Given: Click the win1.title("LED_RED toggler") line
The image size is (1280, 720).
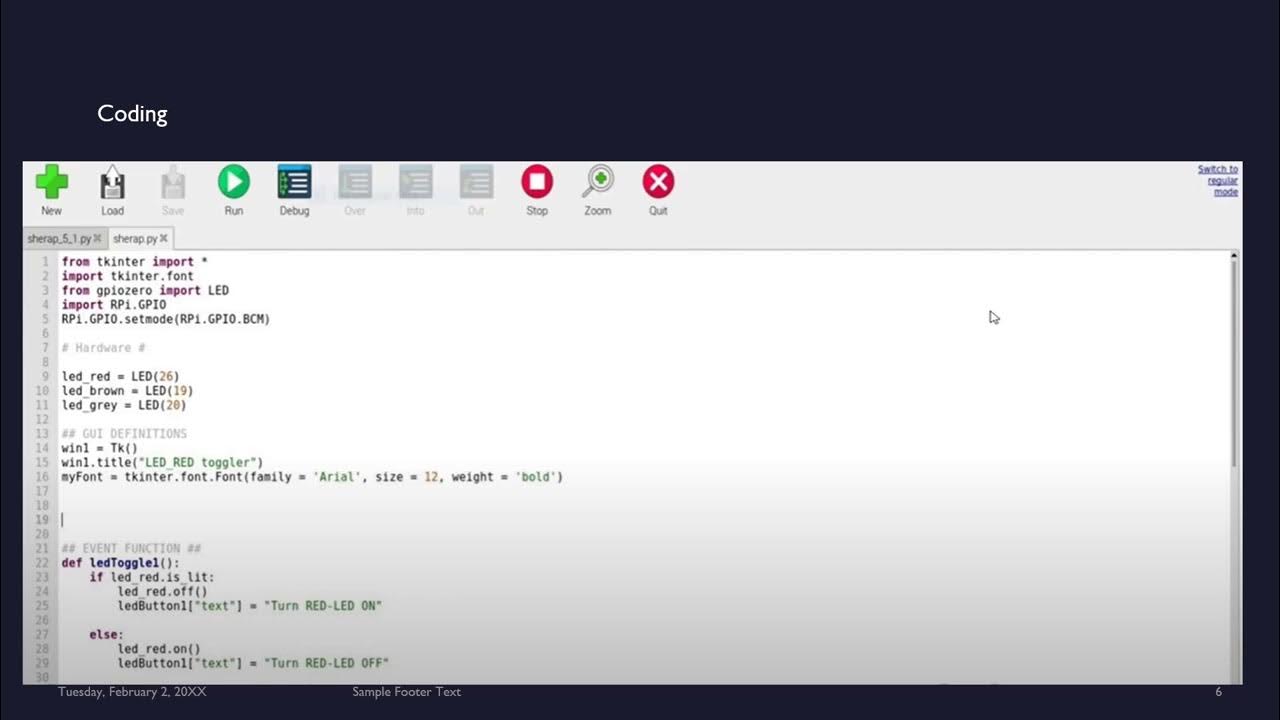Looking at the screenshot, I should click(x=162, y=462).
